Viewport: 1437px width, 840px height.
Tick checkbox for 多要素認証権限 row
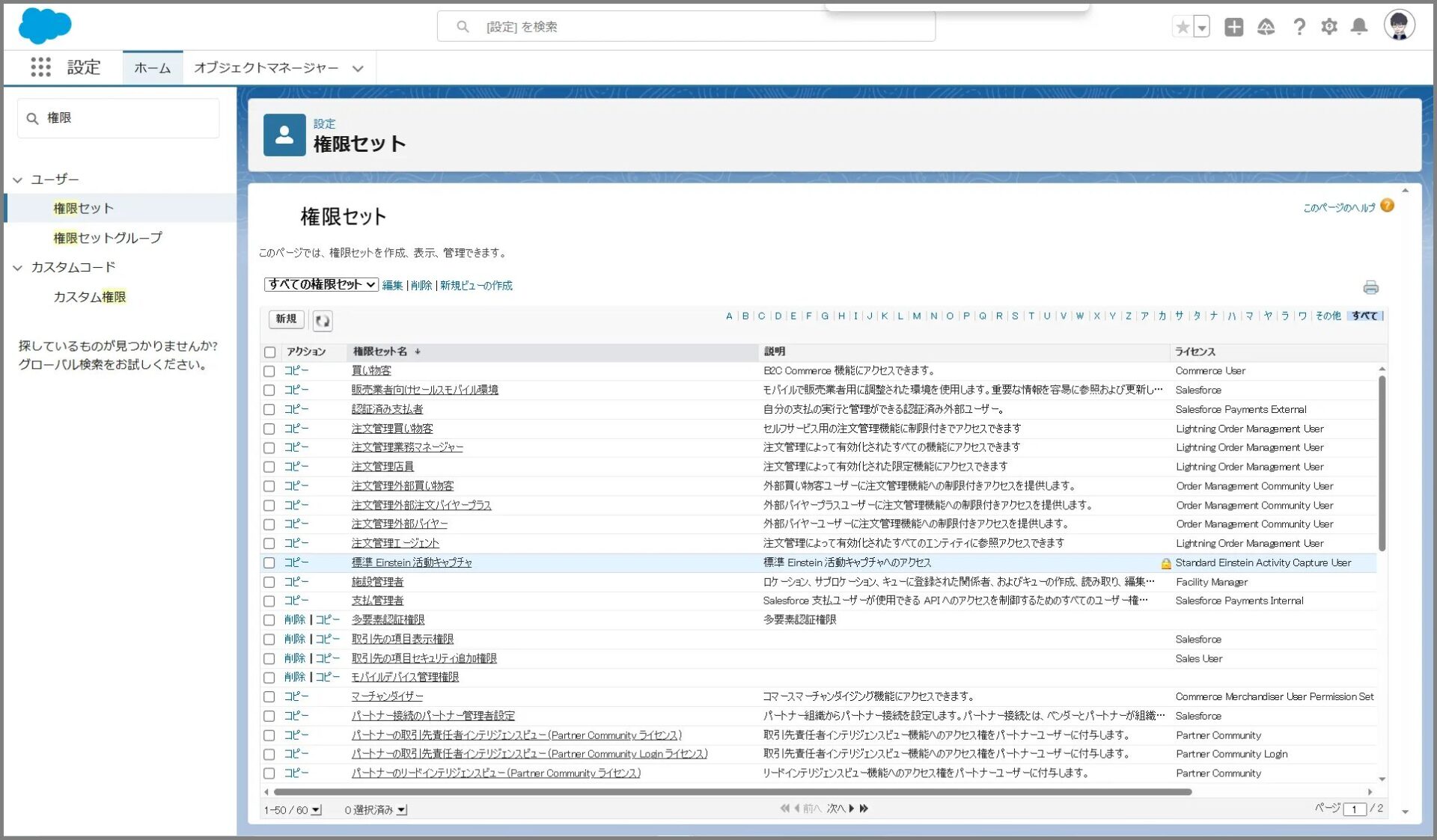[269, 620]
